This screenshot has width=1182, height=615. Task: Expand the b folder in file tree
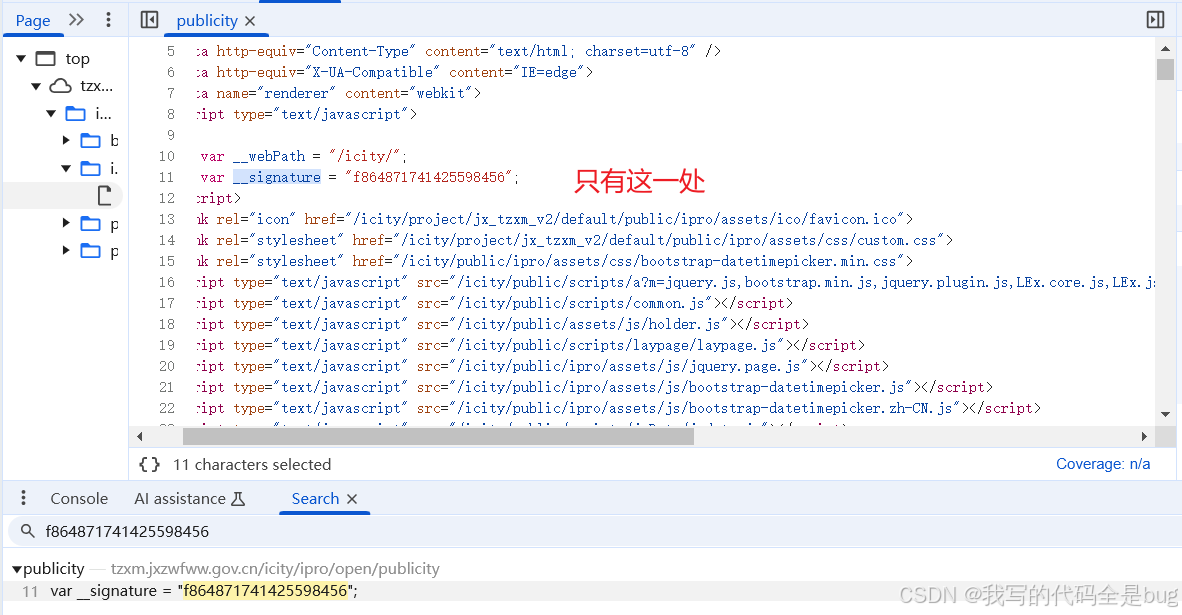66,140
